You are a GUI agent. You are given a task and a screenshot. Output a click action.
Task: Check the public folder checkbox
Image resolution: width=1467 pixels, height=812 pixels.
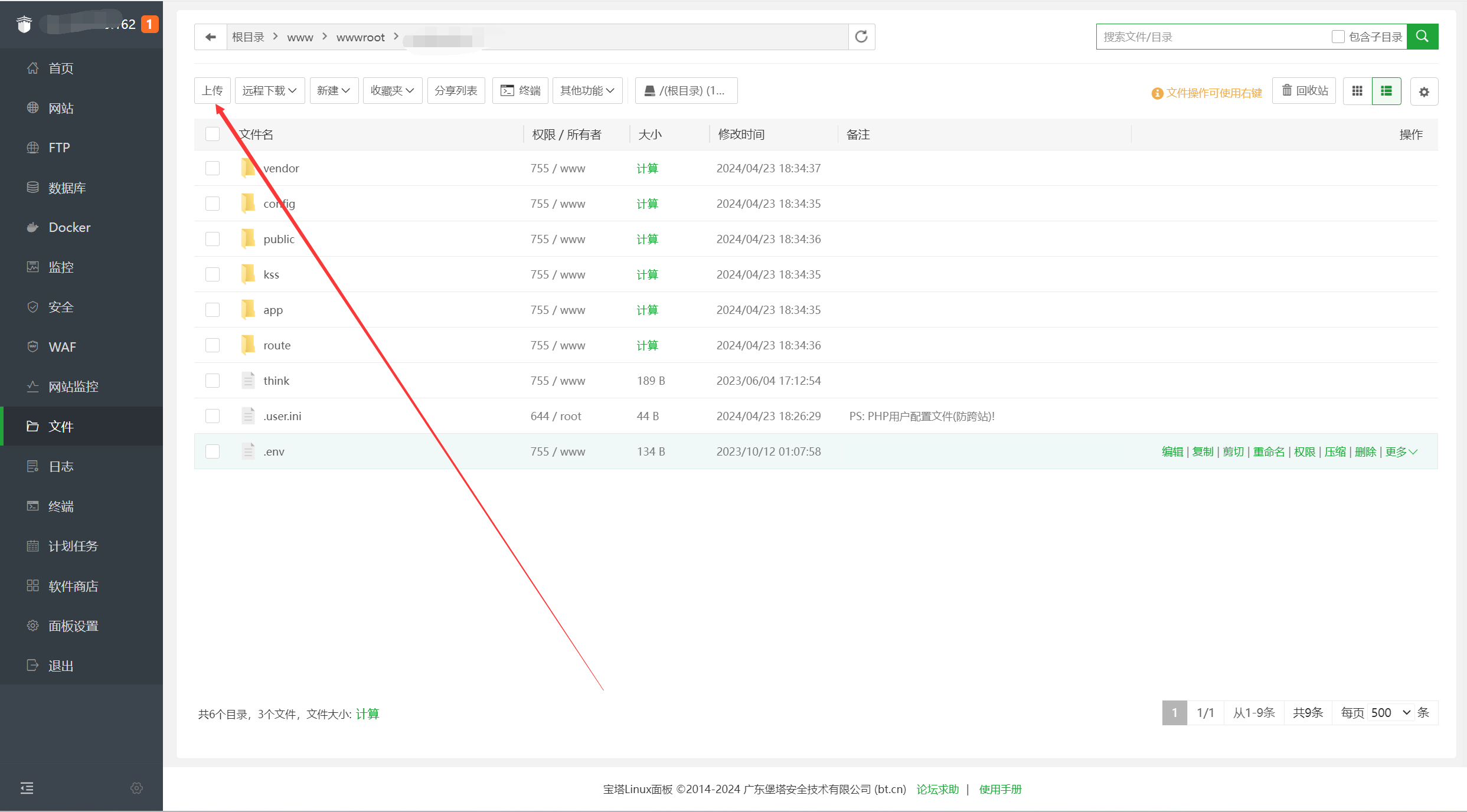click(213, 239)
